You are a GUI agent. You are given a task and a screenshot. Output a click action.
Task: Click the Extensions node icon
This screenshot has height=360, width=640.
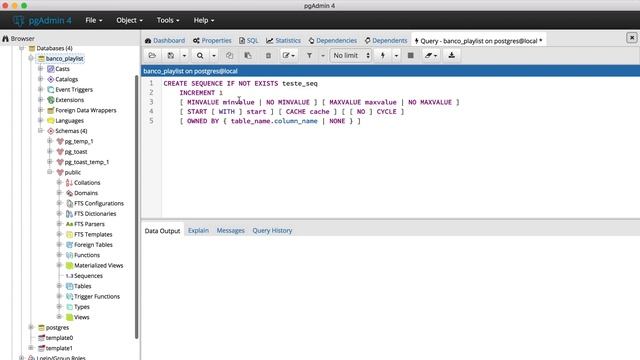51,100
